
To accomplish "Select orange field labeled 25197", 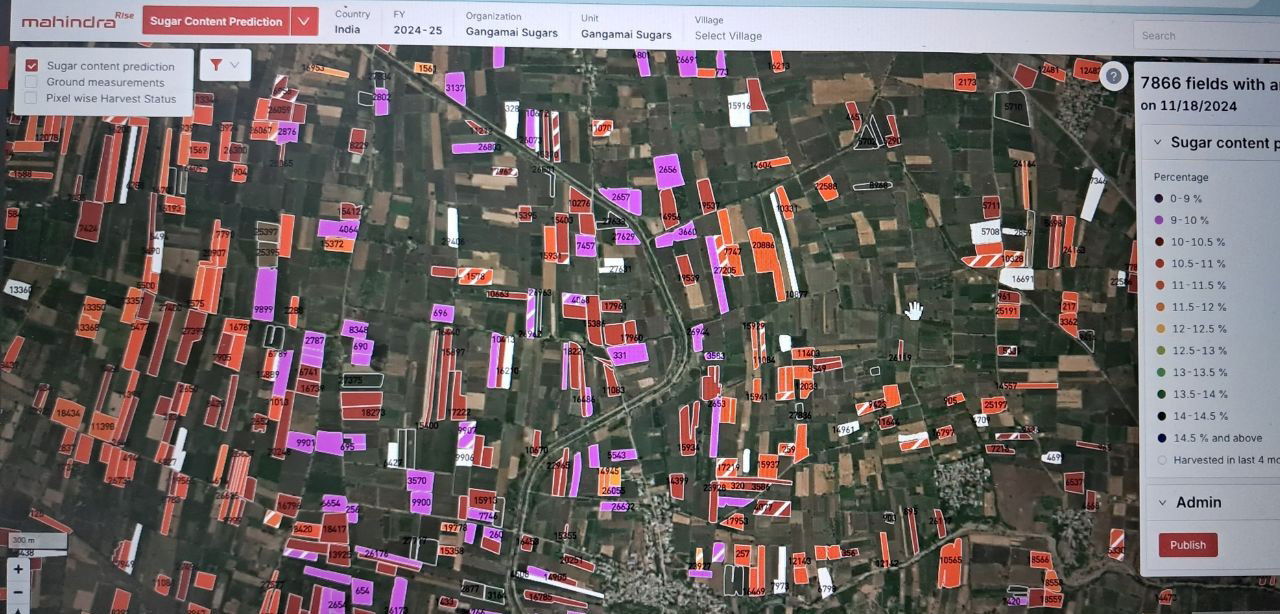I will [x=994, y=405].
